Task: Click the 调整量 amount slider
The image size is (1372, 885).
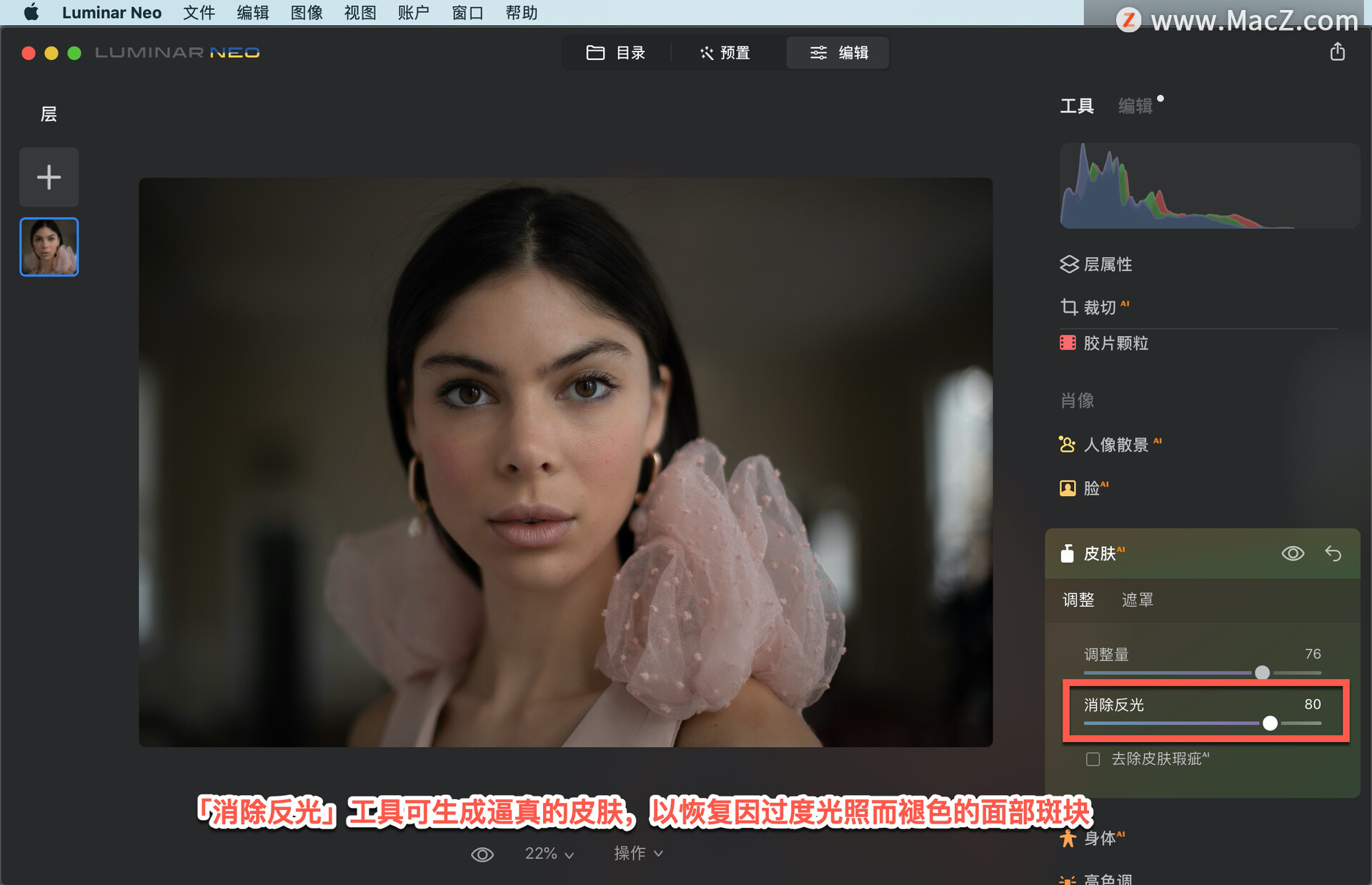Action: pos(1202,673)
